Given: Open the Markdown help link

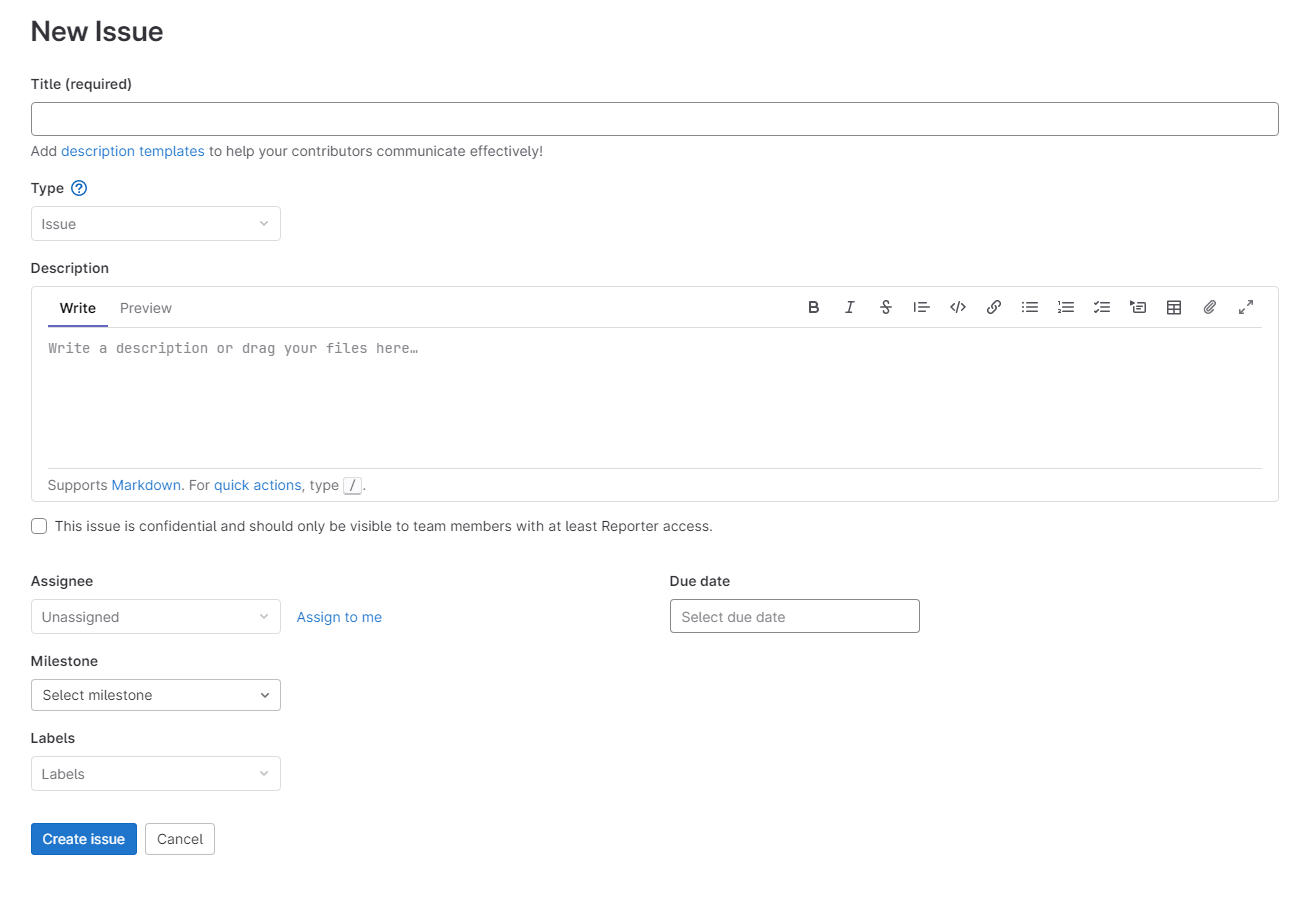Looking at the screenshot, I should (146, 485).
